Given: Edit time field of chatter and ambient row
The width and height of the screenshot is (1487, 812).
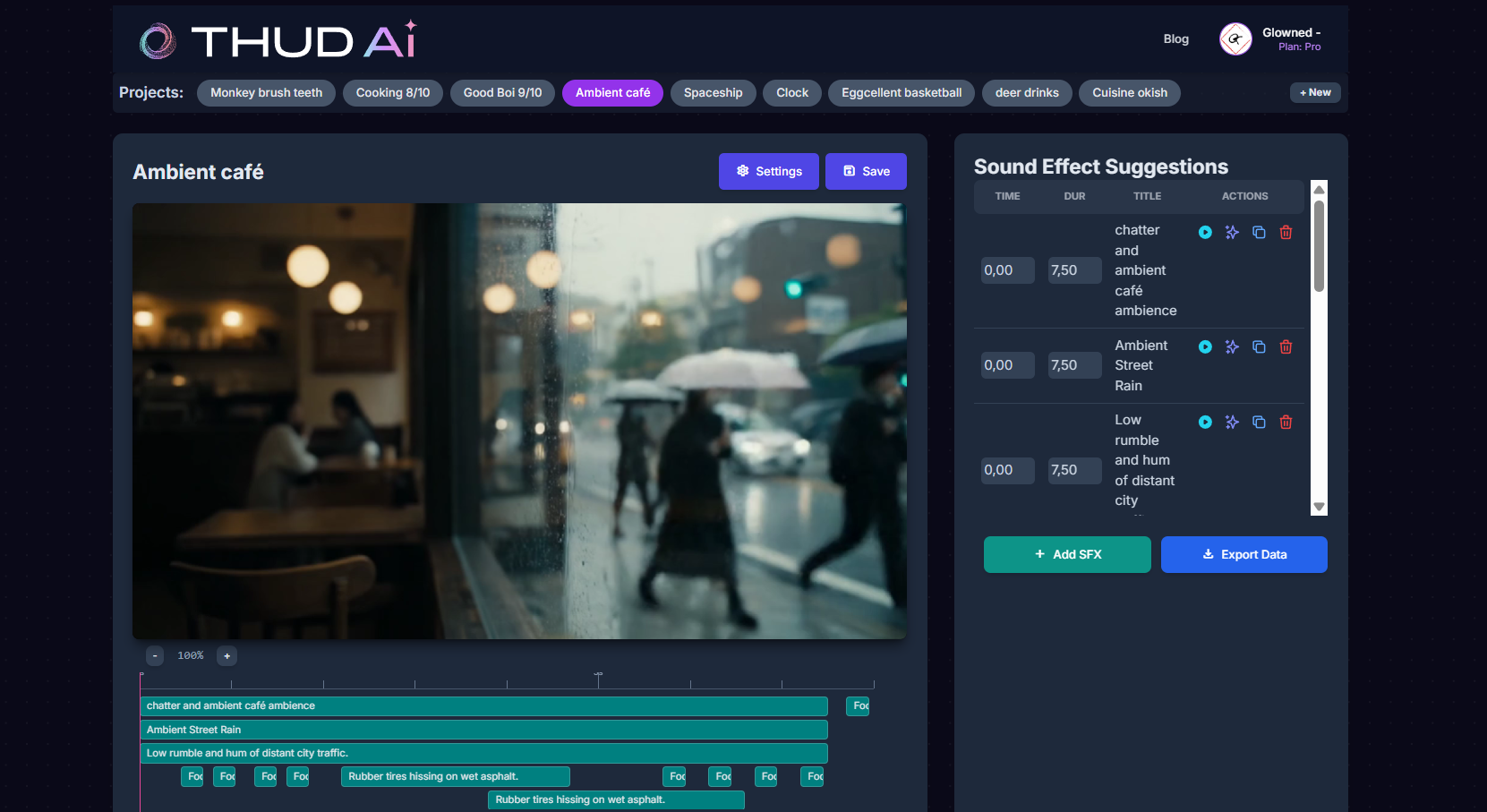Looking at the screenshot, I should [1008, 270].
